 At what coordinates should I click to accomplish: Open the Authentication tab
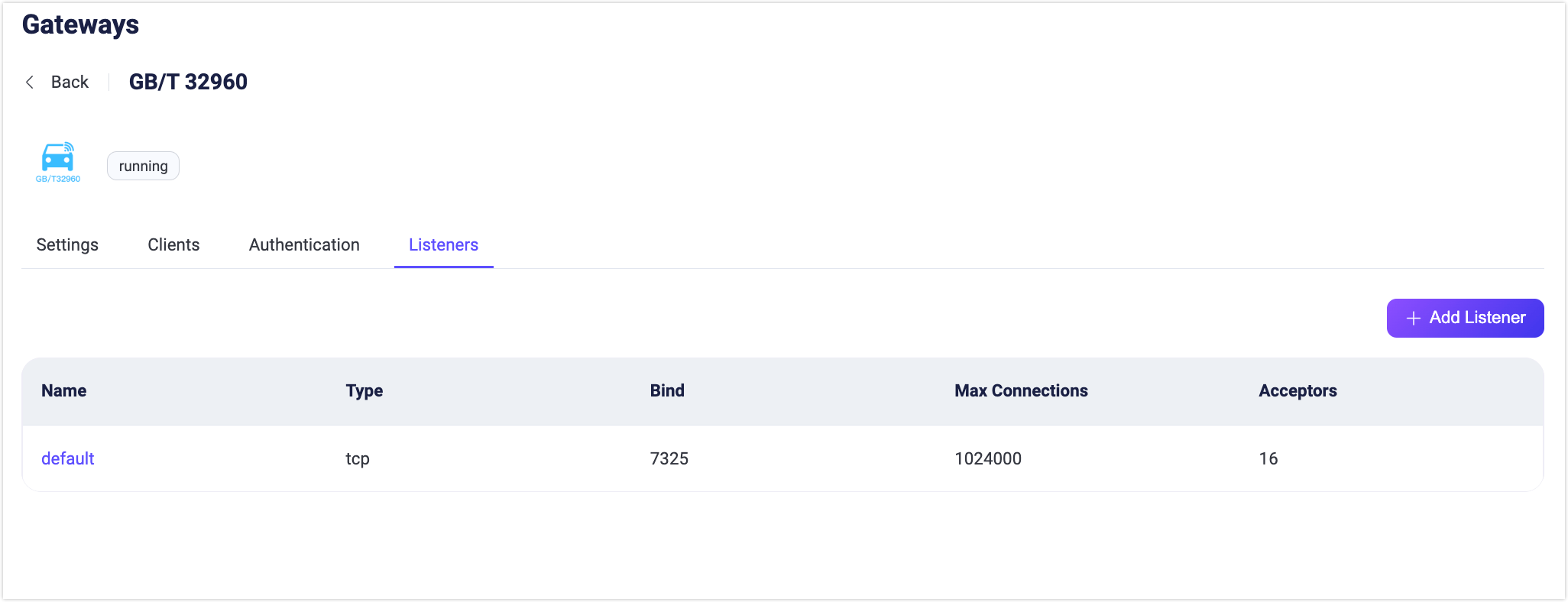[x=304, y=245]
